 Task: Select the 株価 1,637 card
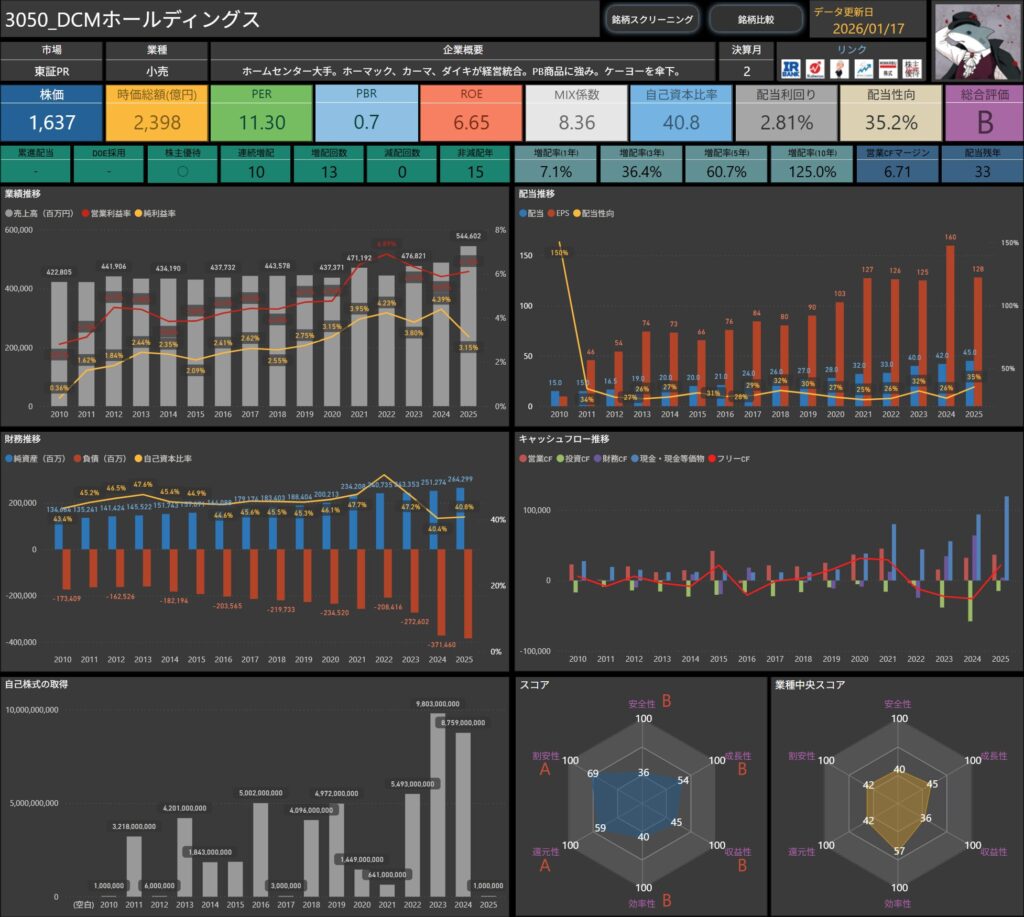coord(51,112)
